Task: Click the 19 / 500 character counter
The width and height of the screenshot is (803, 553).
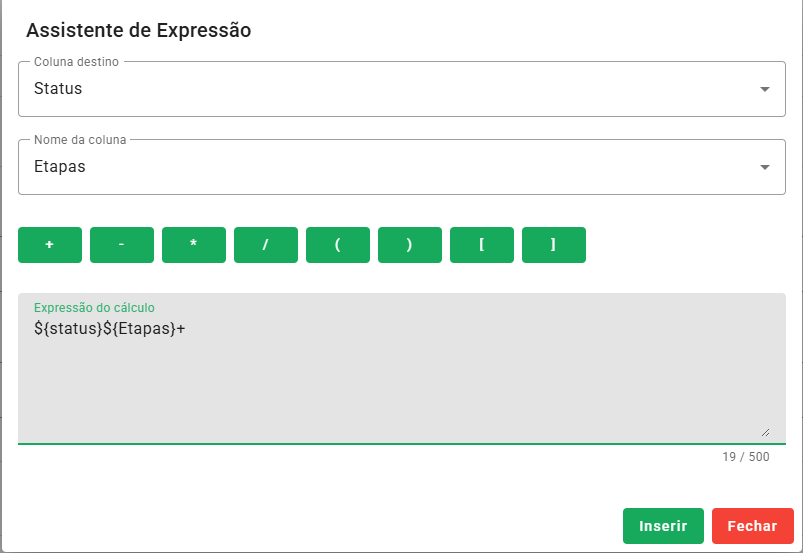Action: [746, 457]
